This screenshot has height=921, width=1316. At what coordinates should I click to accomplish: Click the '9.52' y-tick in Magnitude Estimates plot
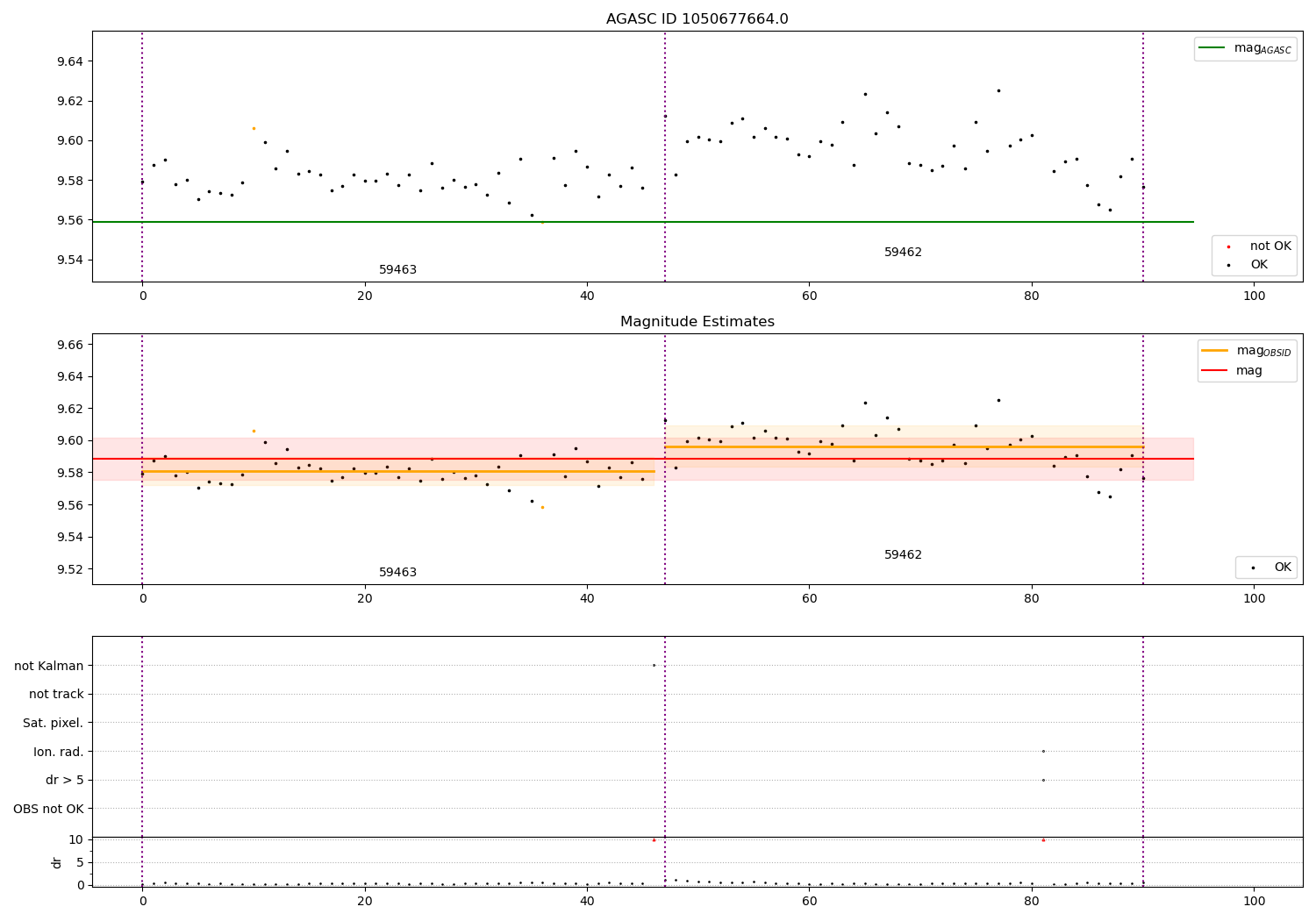click(70, 569)
